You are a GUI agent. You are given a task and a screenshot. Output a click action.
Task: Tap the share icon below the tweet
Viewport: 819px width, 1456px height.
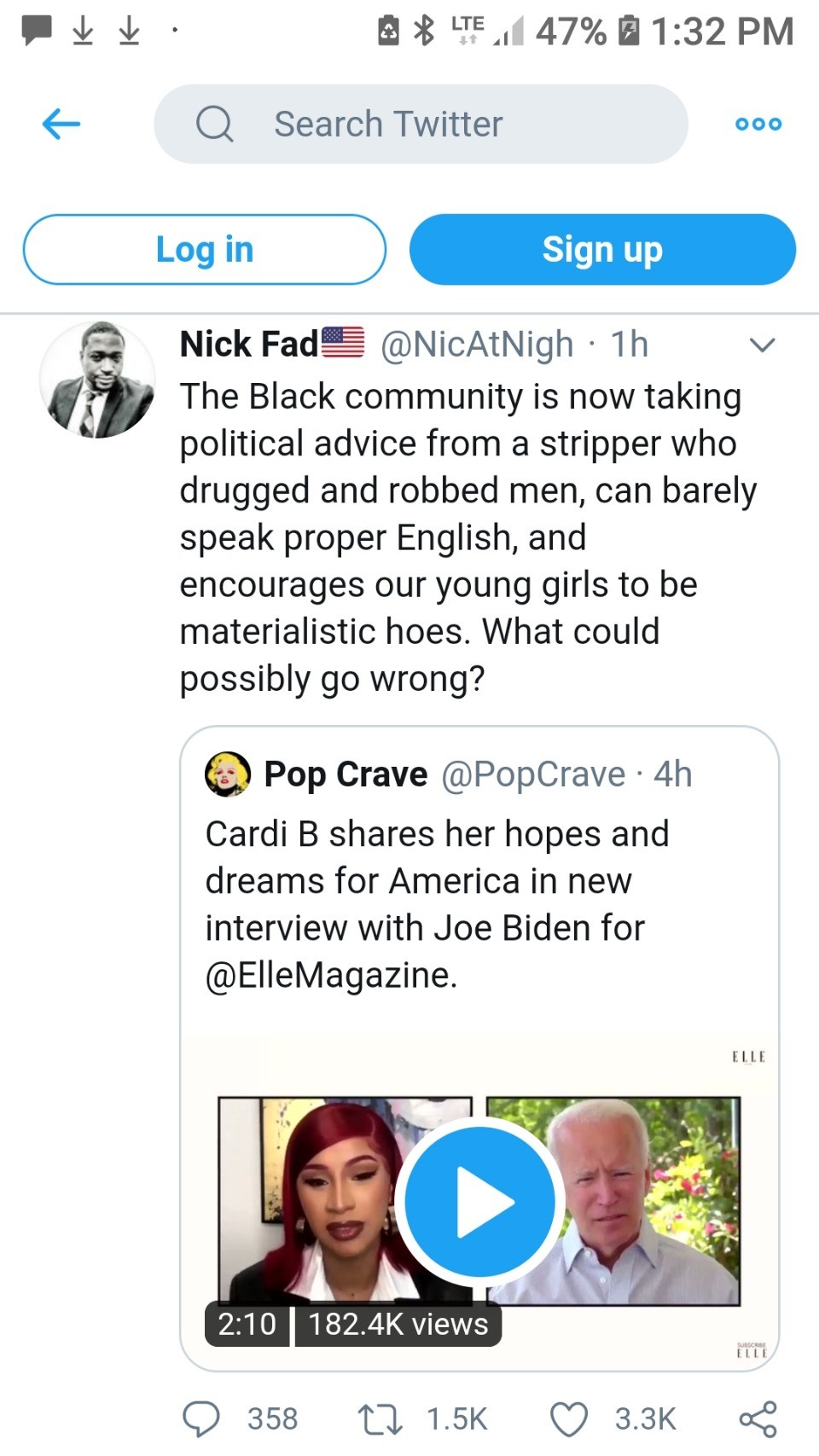(758, 1418)
